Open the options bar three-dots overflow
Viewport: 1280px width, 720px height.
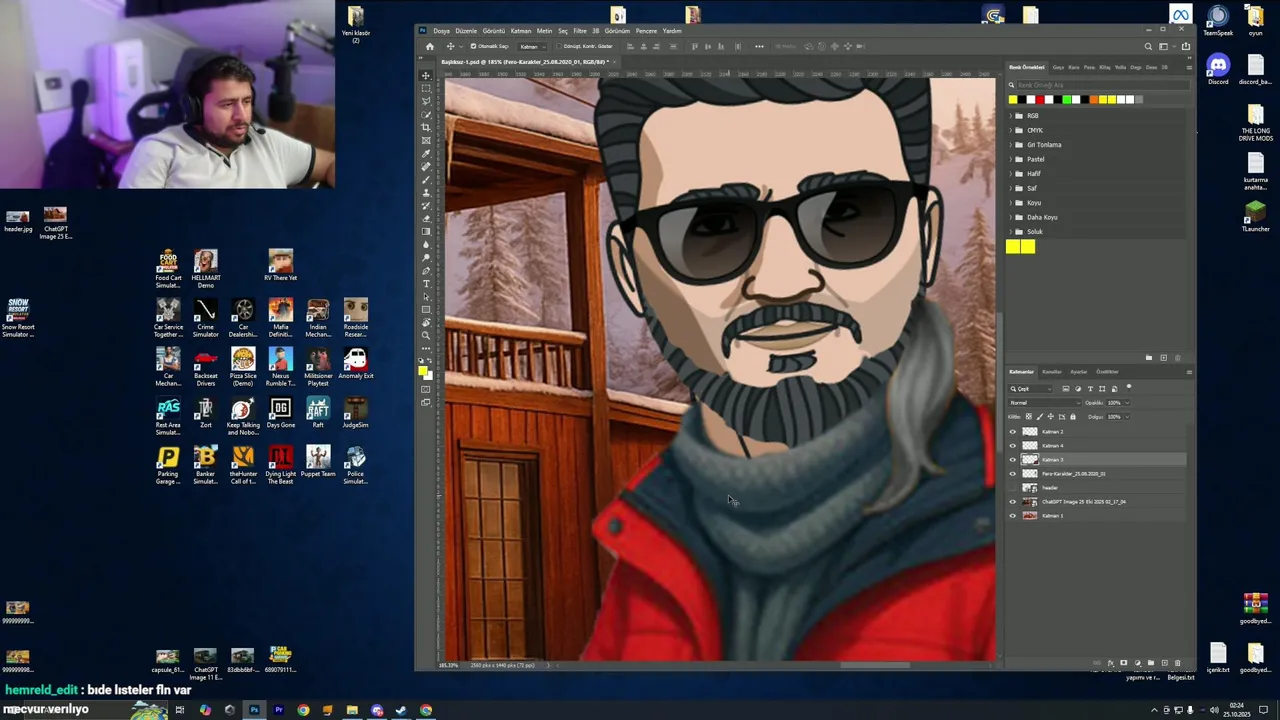[x=759, y=46]
